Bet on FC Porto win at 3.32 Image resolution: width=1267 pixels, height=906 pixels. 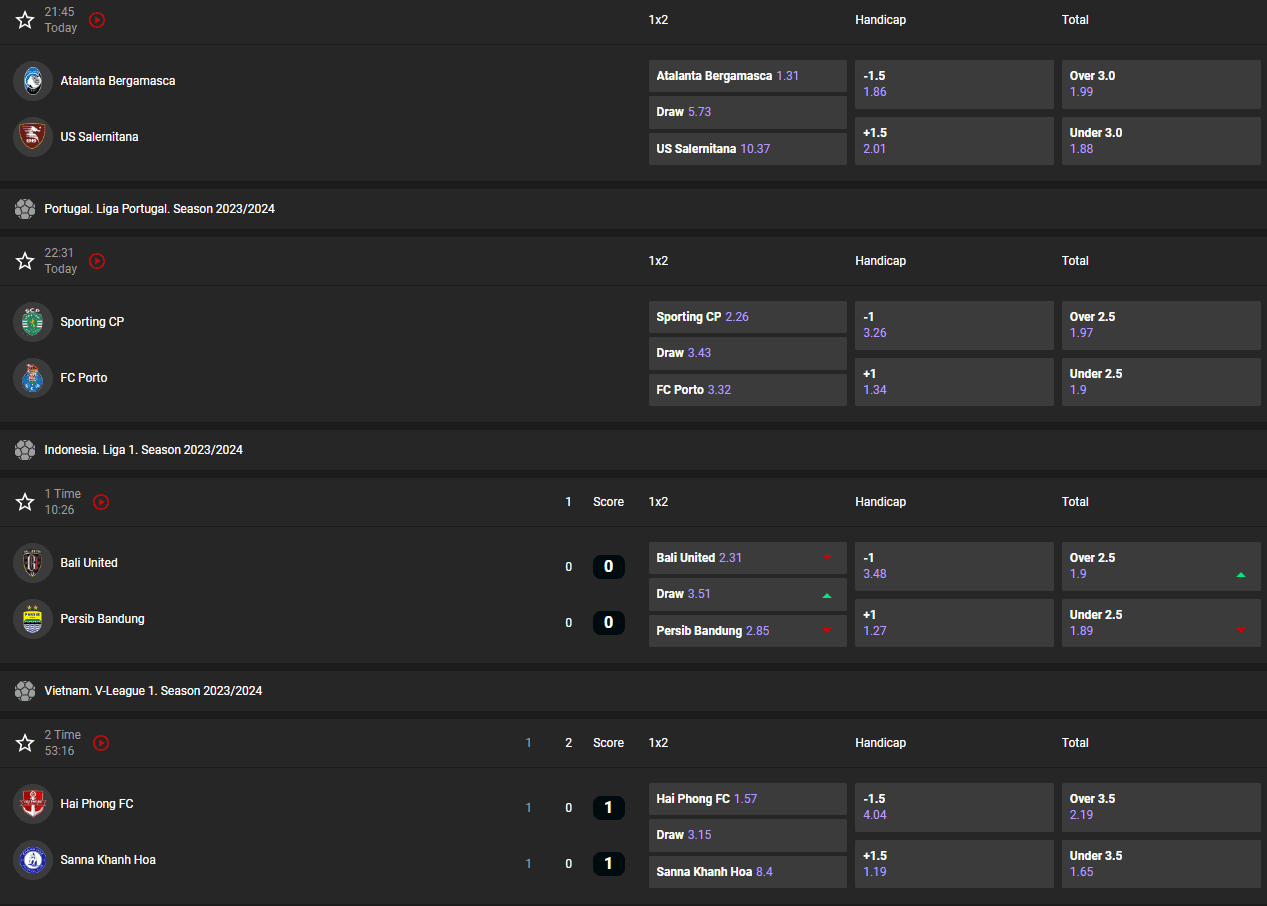coord(748,390)
